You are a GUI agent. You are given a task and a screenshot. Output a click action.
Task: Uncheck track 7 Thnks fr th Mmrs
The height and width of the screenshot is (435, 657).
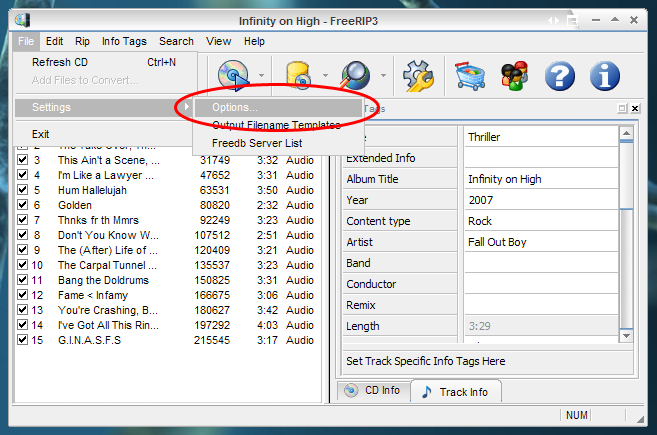[x=22, y=220]
